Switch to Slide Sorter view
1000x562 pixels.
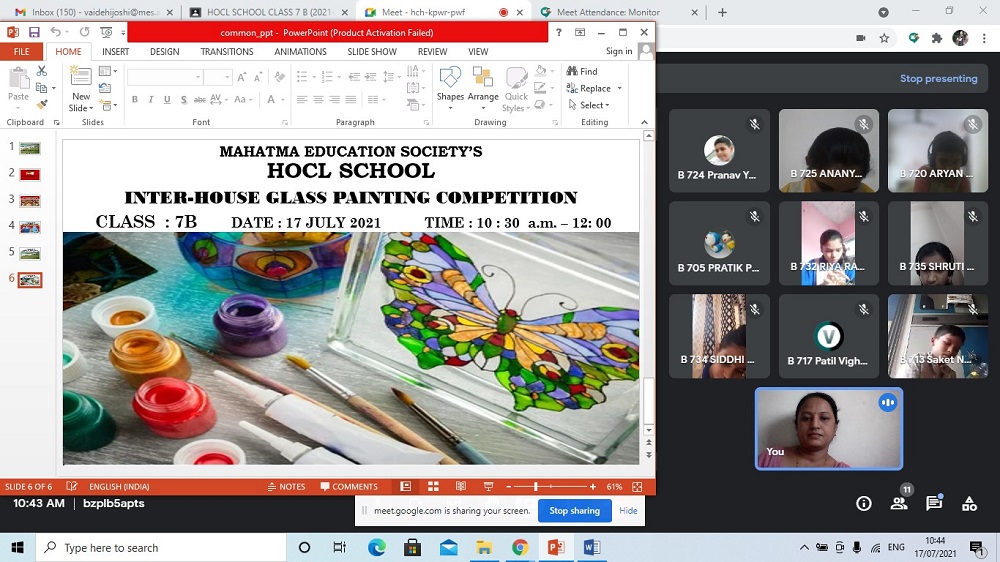433,487
